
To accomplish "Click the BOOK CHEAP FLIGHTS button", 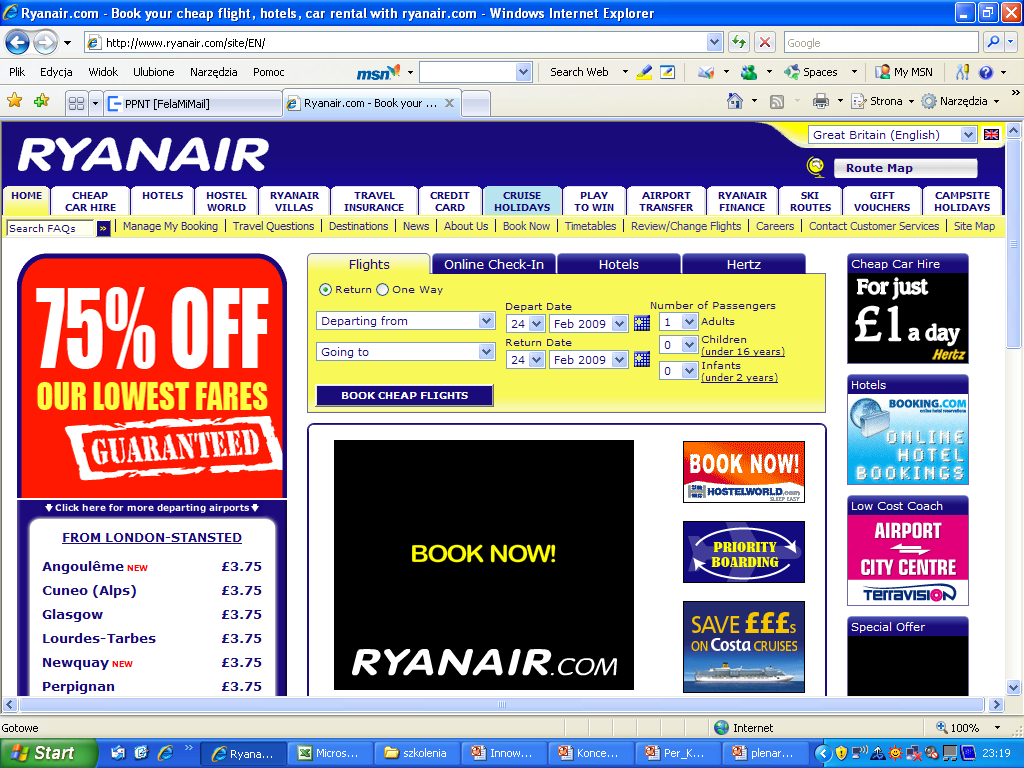I will tap(404, 395).
